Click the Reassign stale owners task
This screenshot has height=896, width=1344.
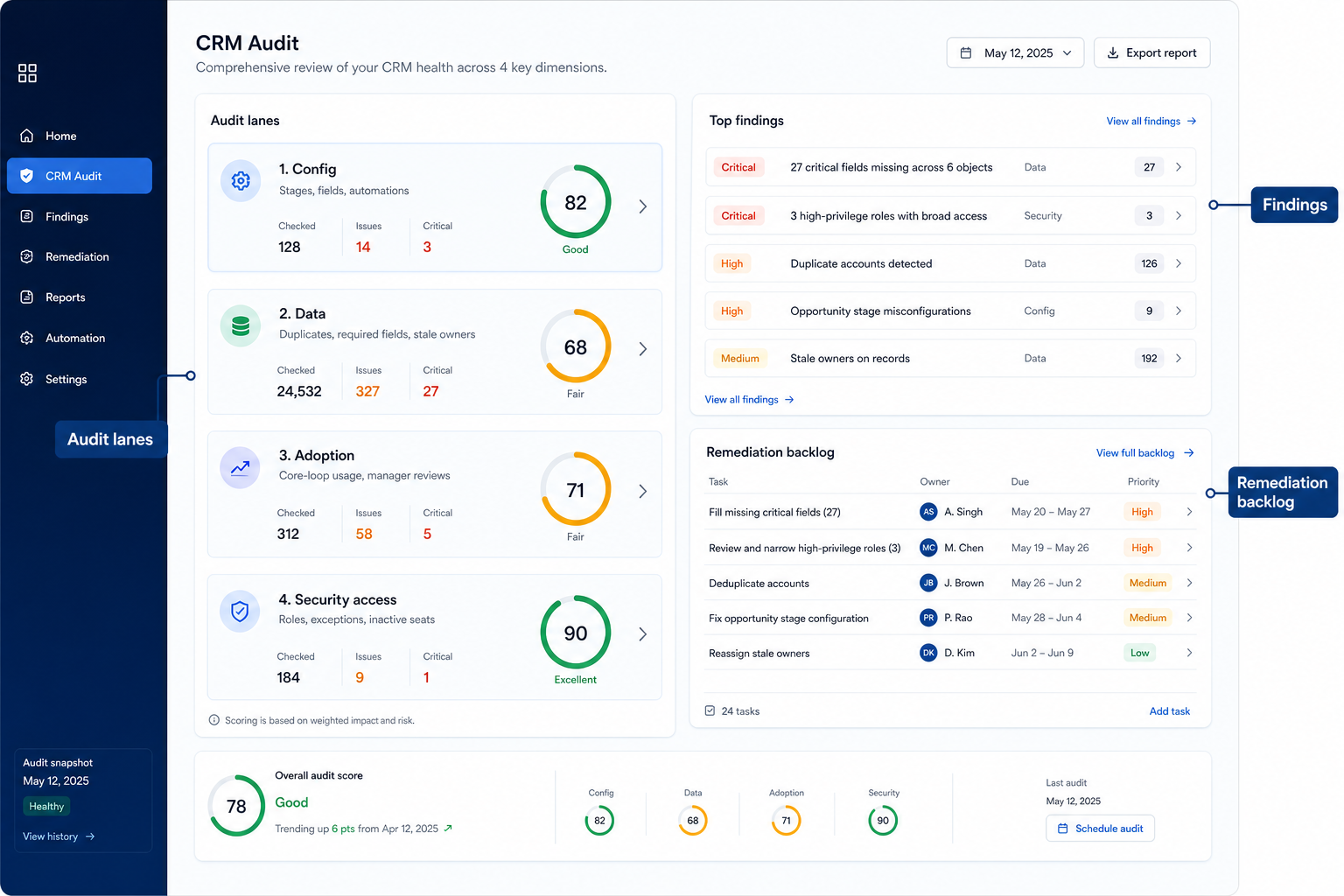(x=759, y=653)
